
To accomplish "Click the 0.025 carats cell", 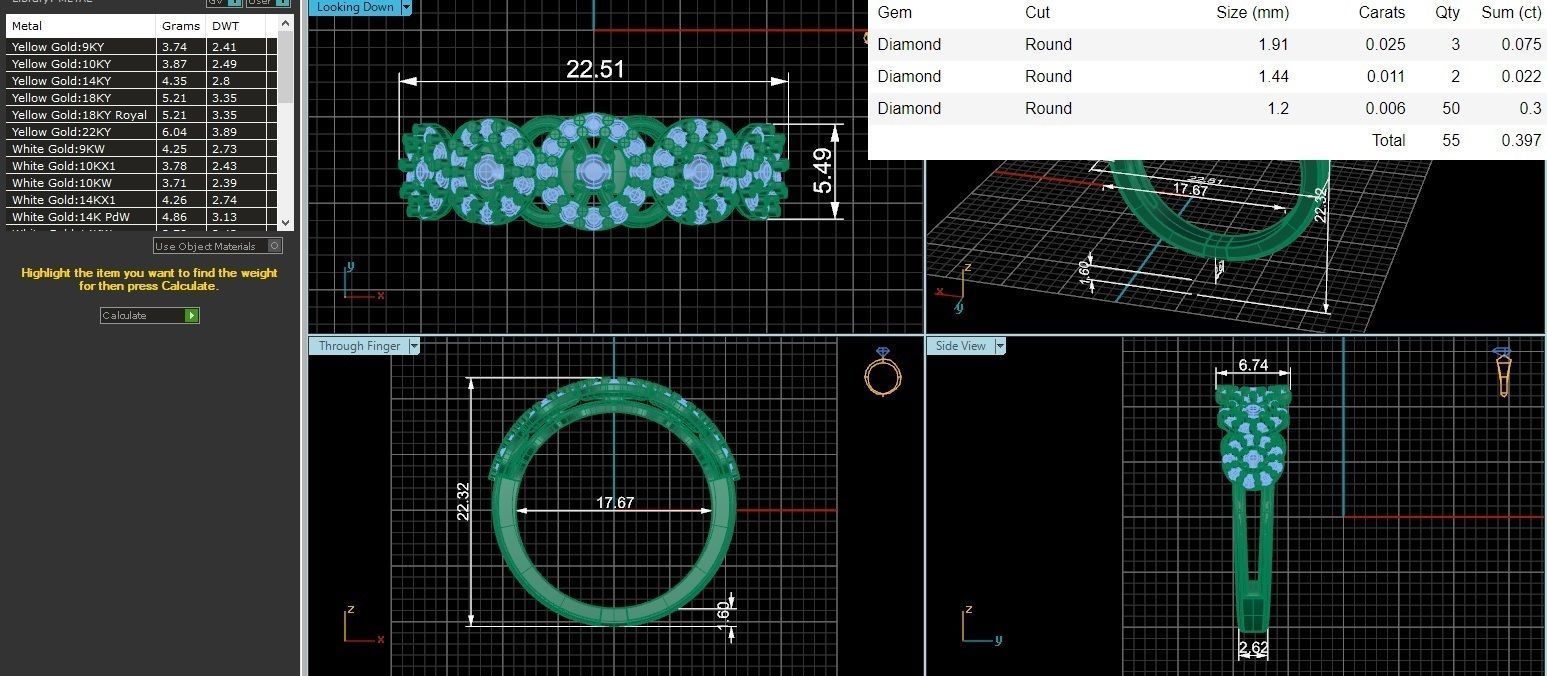I will point(1385,44).
